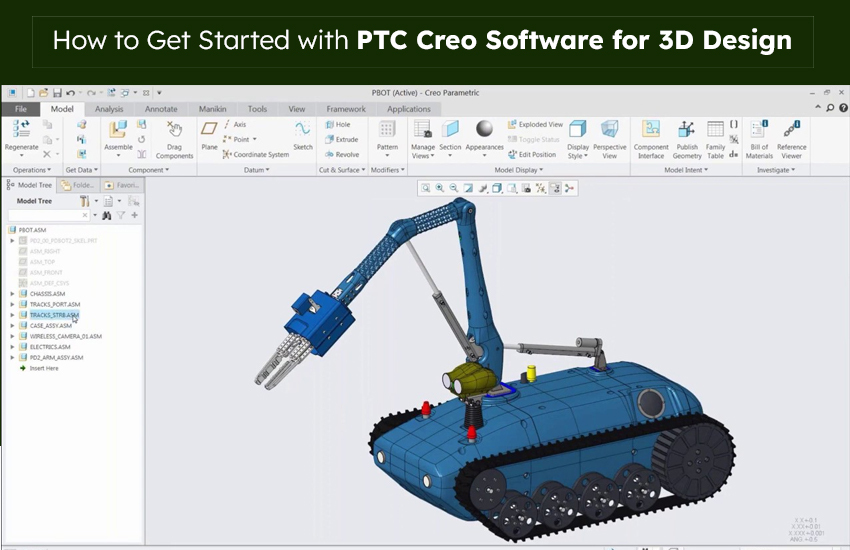Expand the Get Data group dropdown
The image size is (850, 550).
pyautogui.click(x=82, y=170)
